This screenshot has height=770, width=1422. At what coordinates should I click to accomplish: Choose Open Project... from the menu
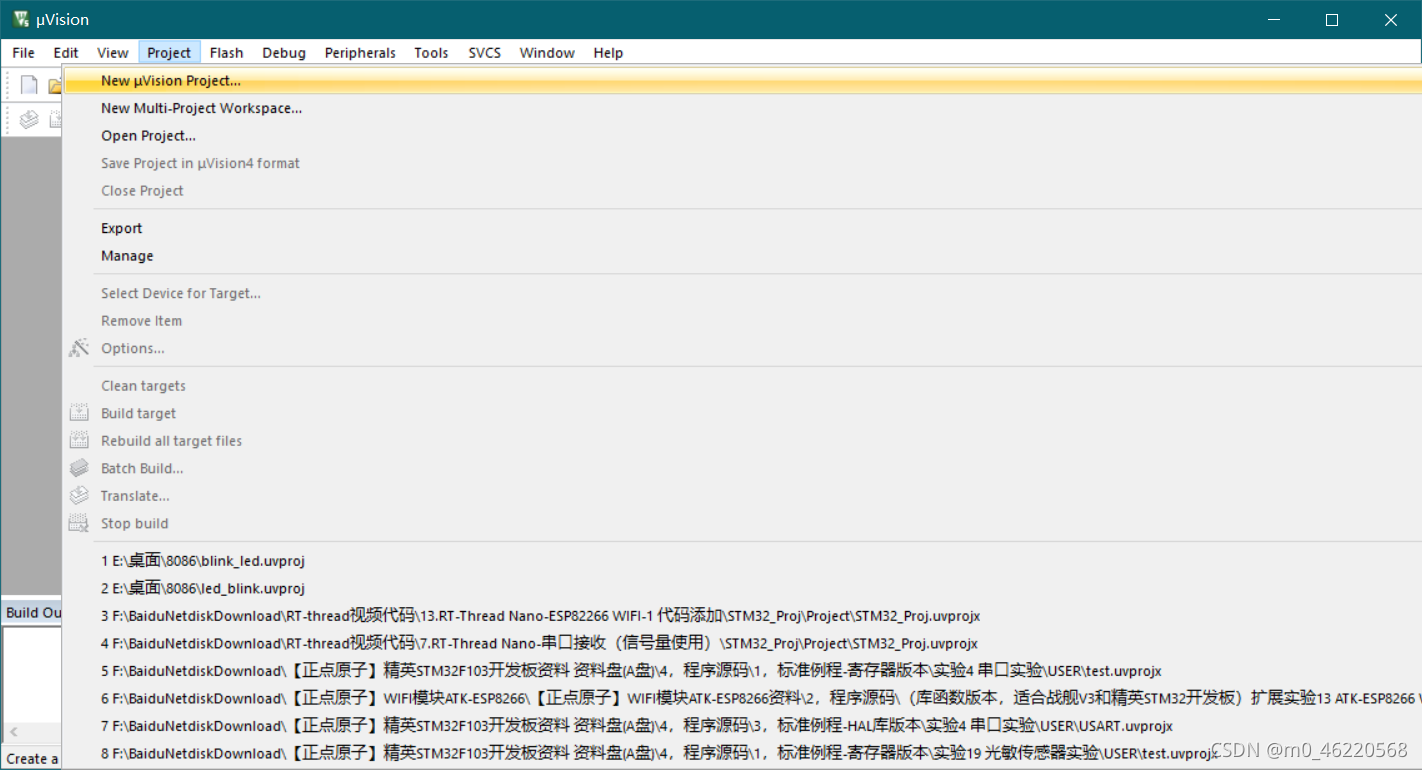742,136
